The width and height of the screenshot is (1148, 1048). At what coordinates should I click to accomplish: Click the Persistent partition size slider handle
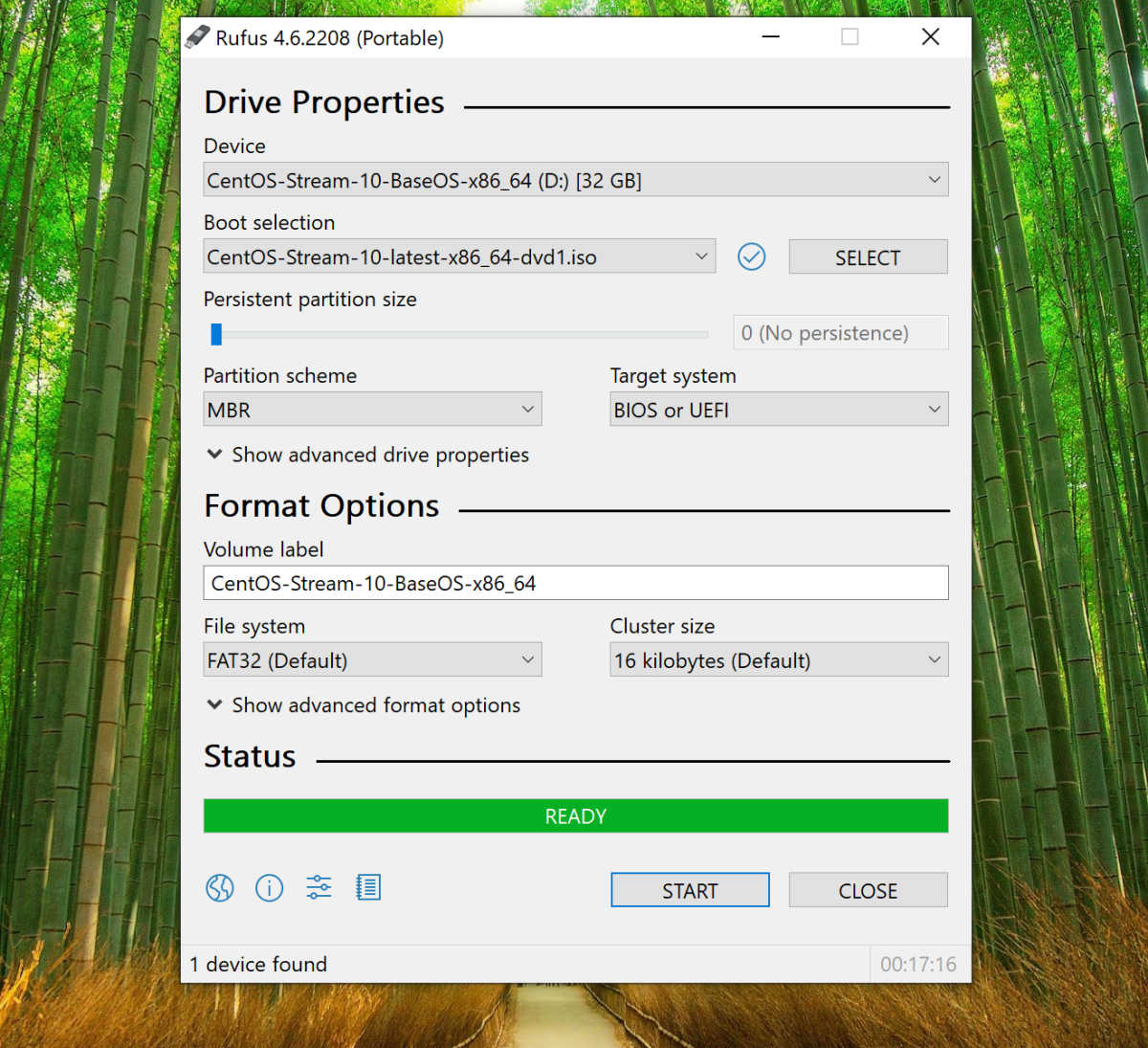coord(216,334)
